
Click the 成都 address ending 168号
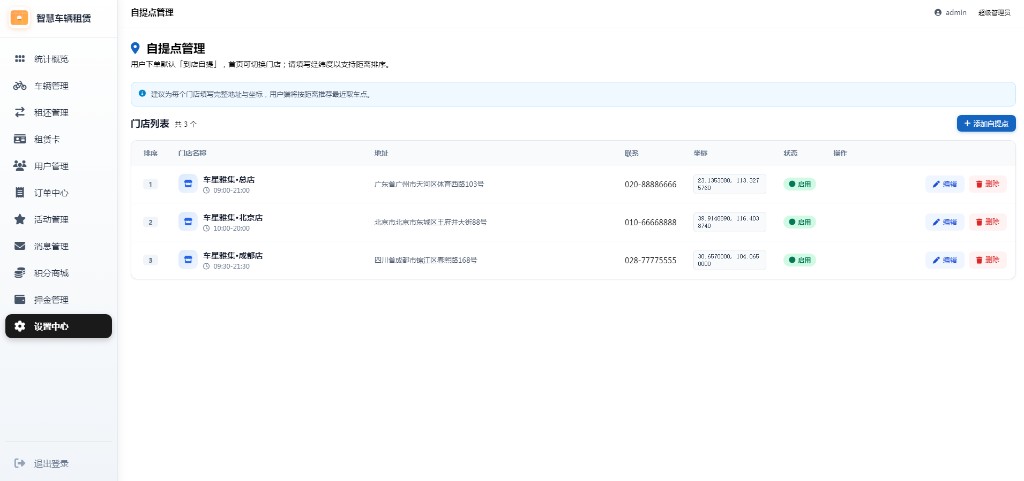tap(425, 260)
